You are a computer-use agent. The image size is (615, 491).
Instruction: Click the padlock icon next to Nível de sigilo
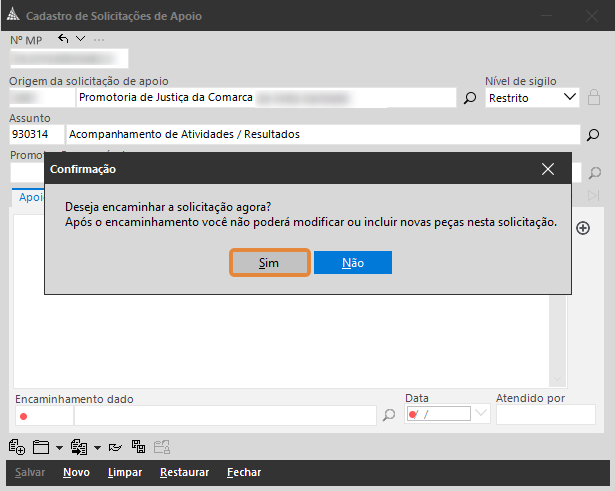coord(594,98)
